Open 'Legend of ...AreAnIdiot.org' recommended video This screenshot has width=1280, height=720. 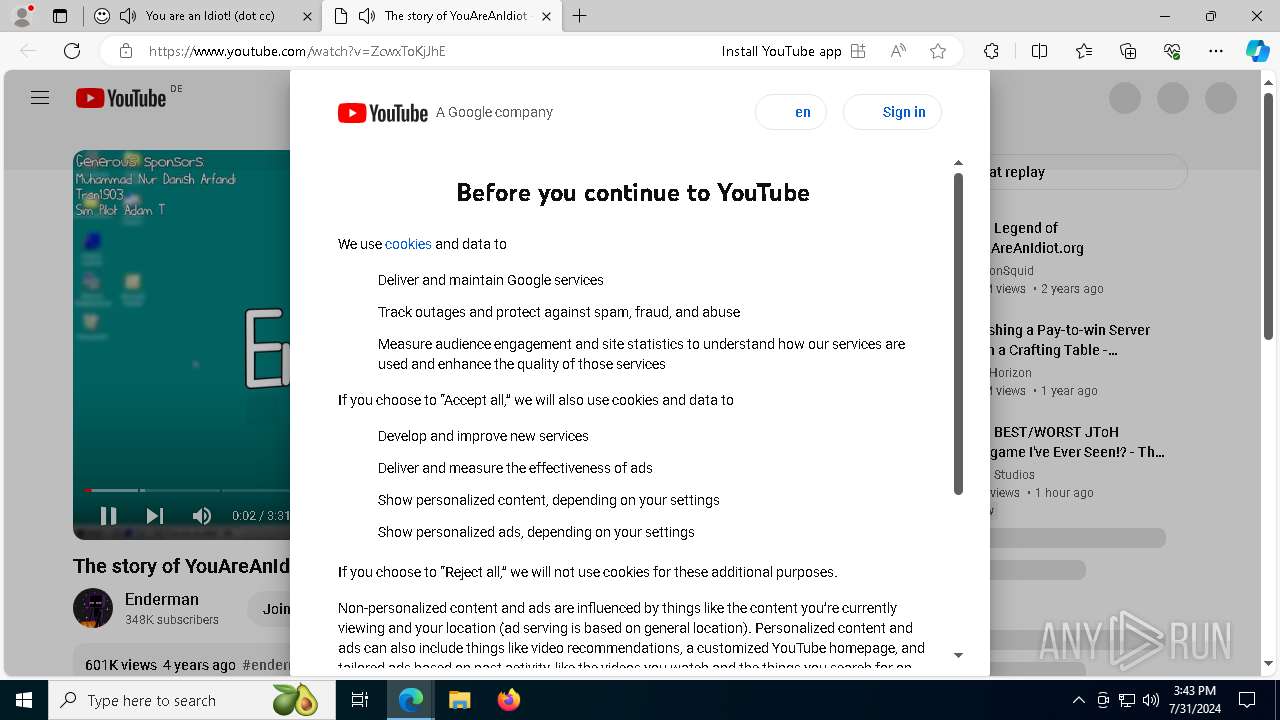pyautogui.click(x=1037, y=238)
